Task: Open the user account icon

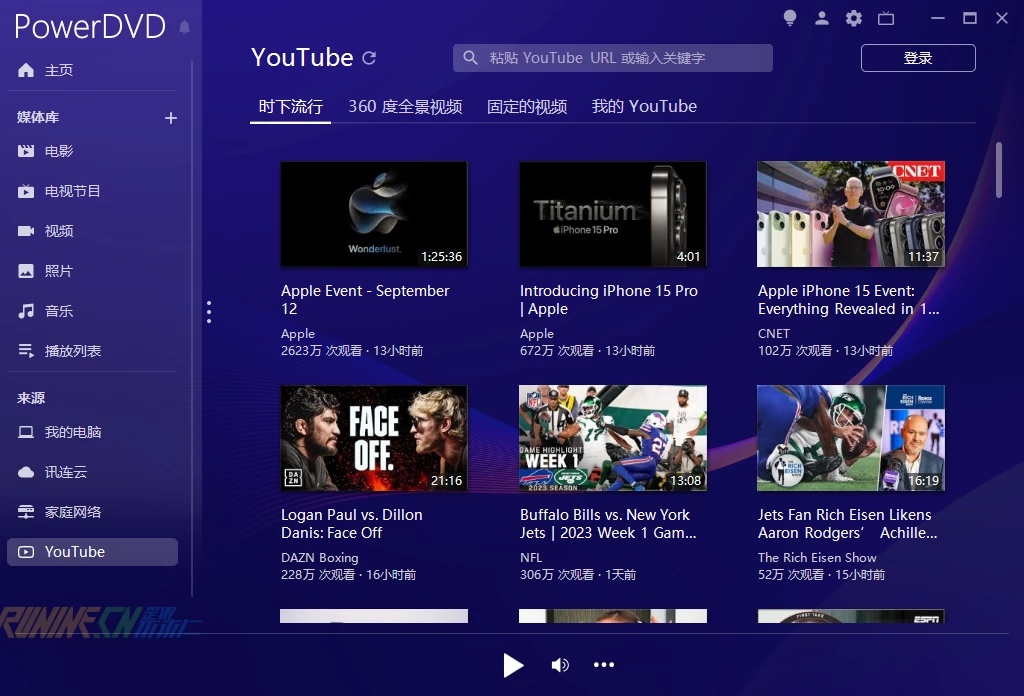Action: pyautogui.click(x=822, y=18)
